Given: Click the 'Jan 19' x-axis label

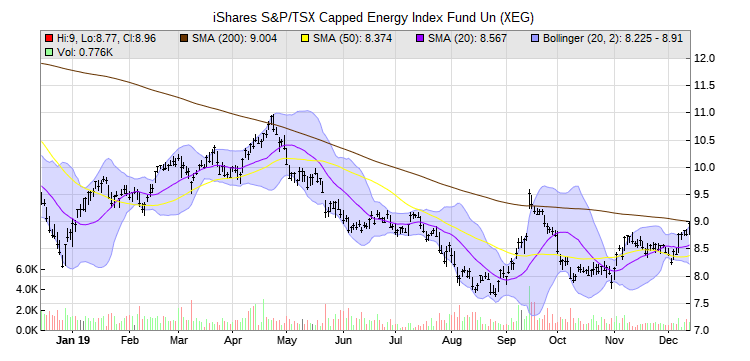Looking at the screenshot, I should pos(72,341).
